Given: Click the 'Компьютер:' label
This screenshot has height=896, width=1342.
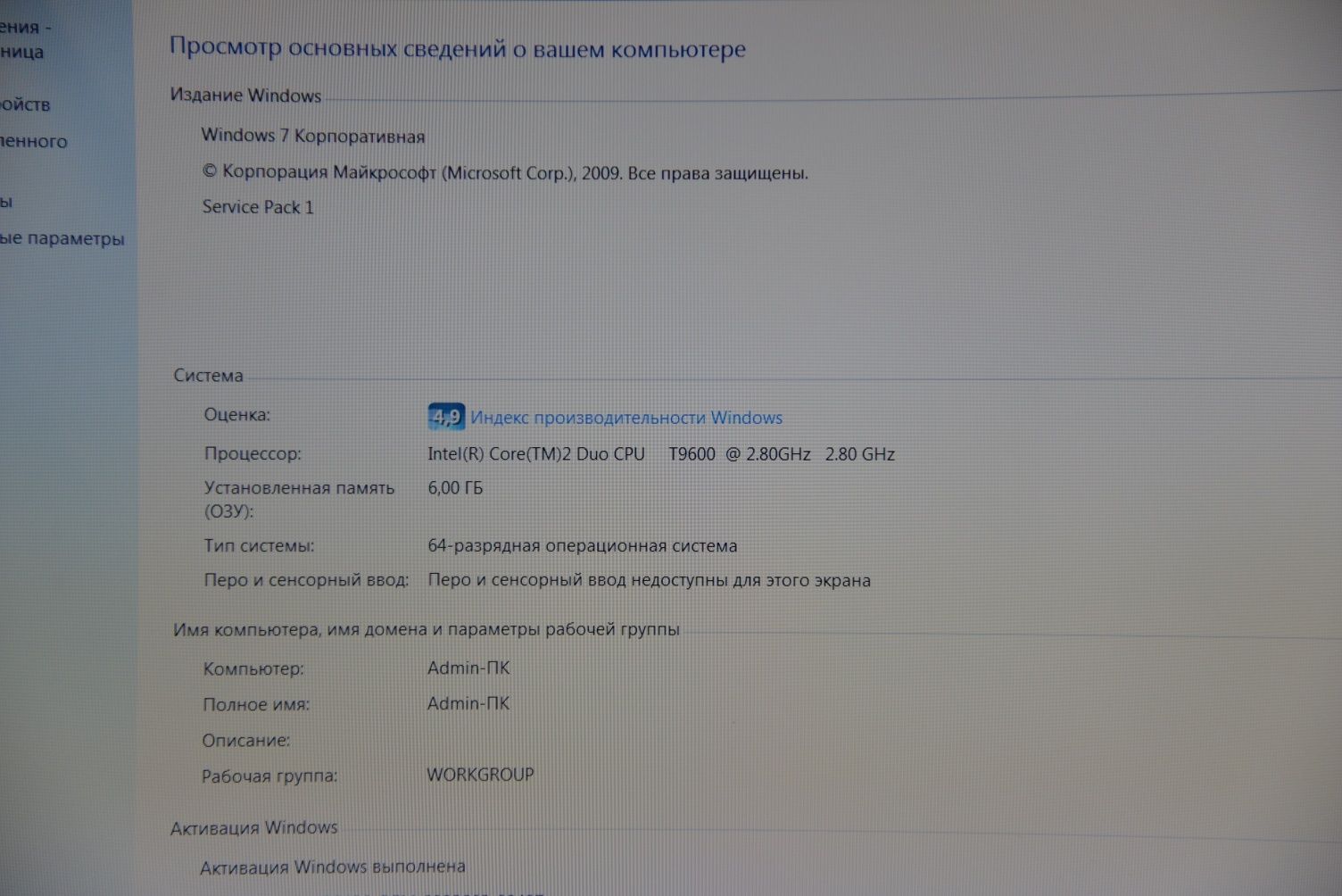Looking at the screenshot, I should click(x=253, y=668).
